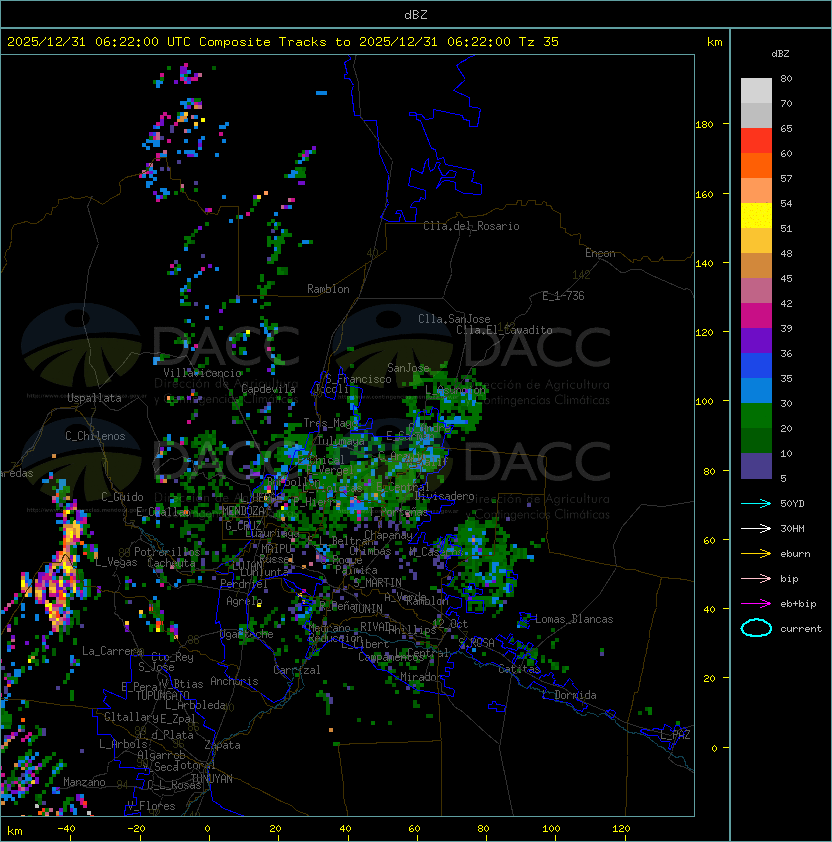Click the 'Chapanay' map label
832x842 pixels.
click(388, 535)
